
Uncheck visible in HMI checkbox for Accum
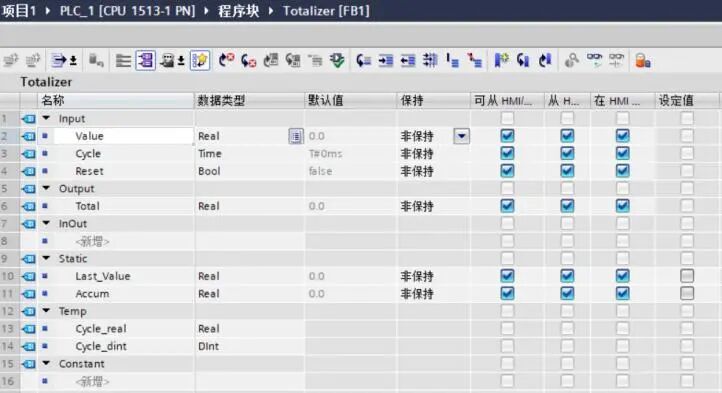point(622,293)
